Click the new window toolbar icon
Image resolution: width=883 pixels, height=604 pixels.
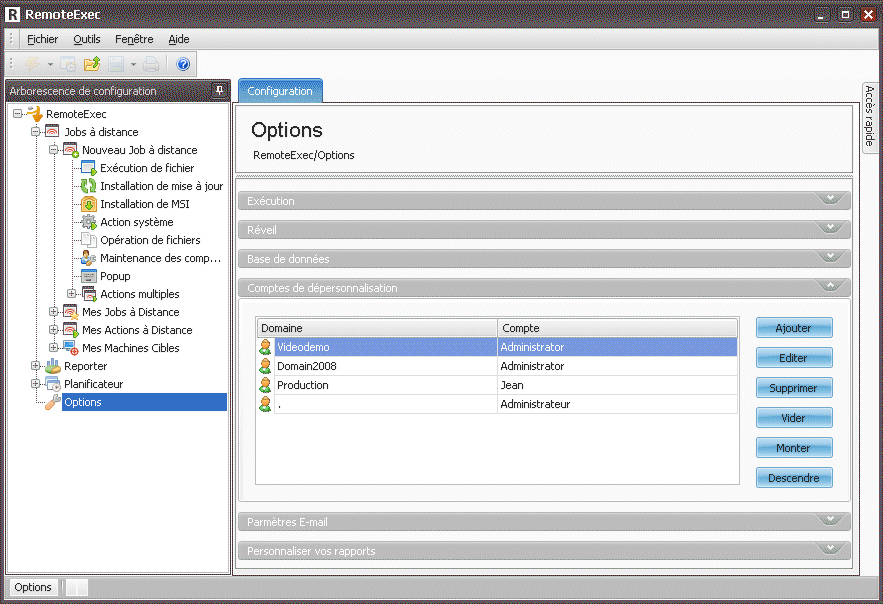pyautogui.click(x=68, y=64)
